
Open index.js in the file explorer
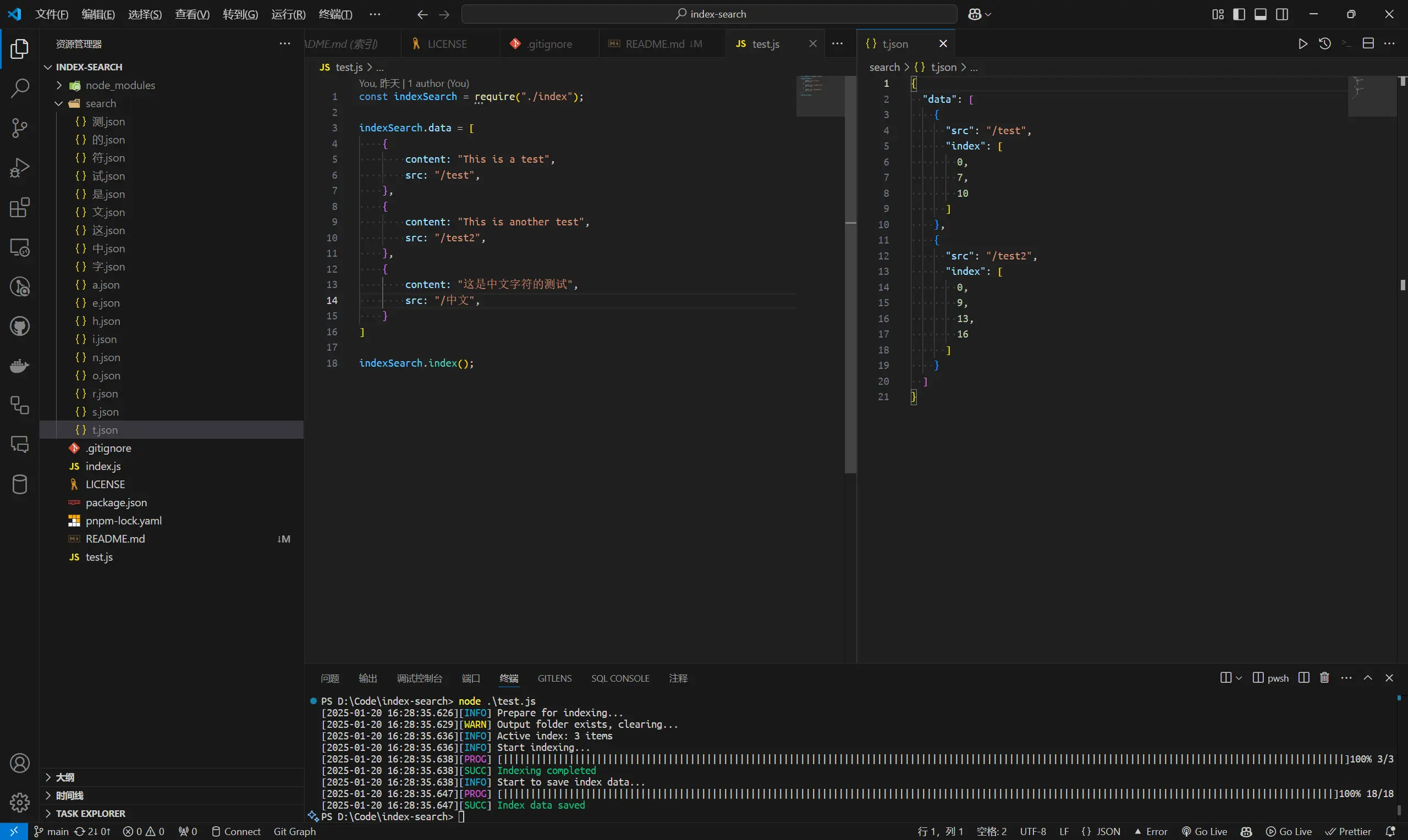172,466
